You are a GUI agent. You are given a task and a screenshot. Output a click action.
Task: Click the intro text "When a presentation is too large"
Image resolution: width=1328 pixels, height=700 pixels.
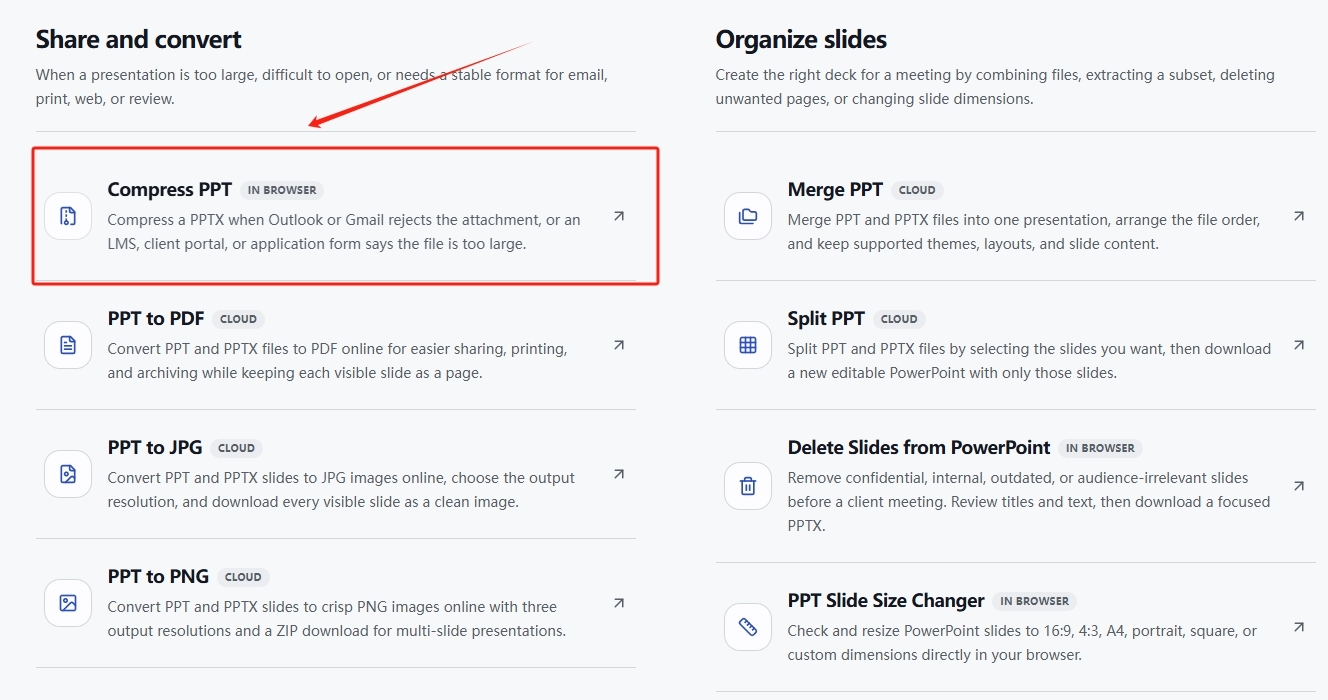coord(322,87)
